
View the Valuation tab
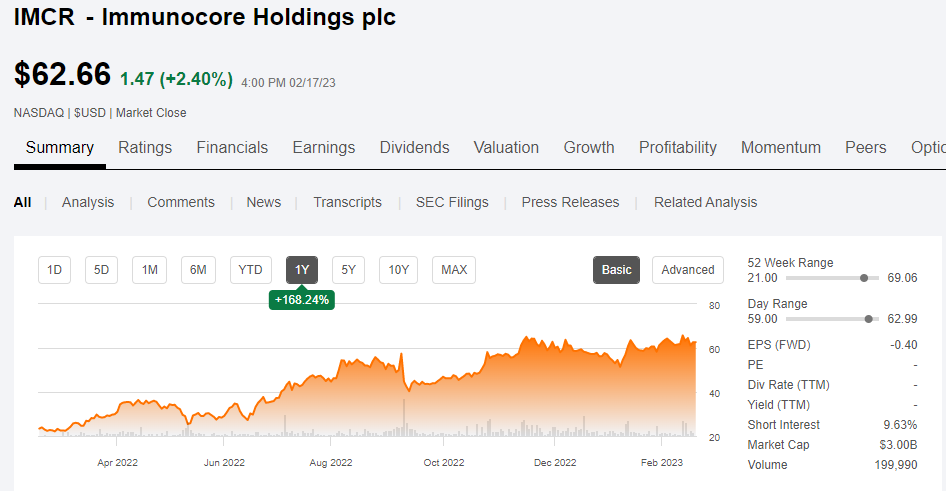click(x=506, y=148)
